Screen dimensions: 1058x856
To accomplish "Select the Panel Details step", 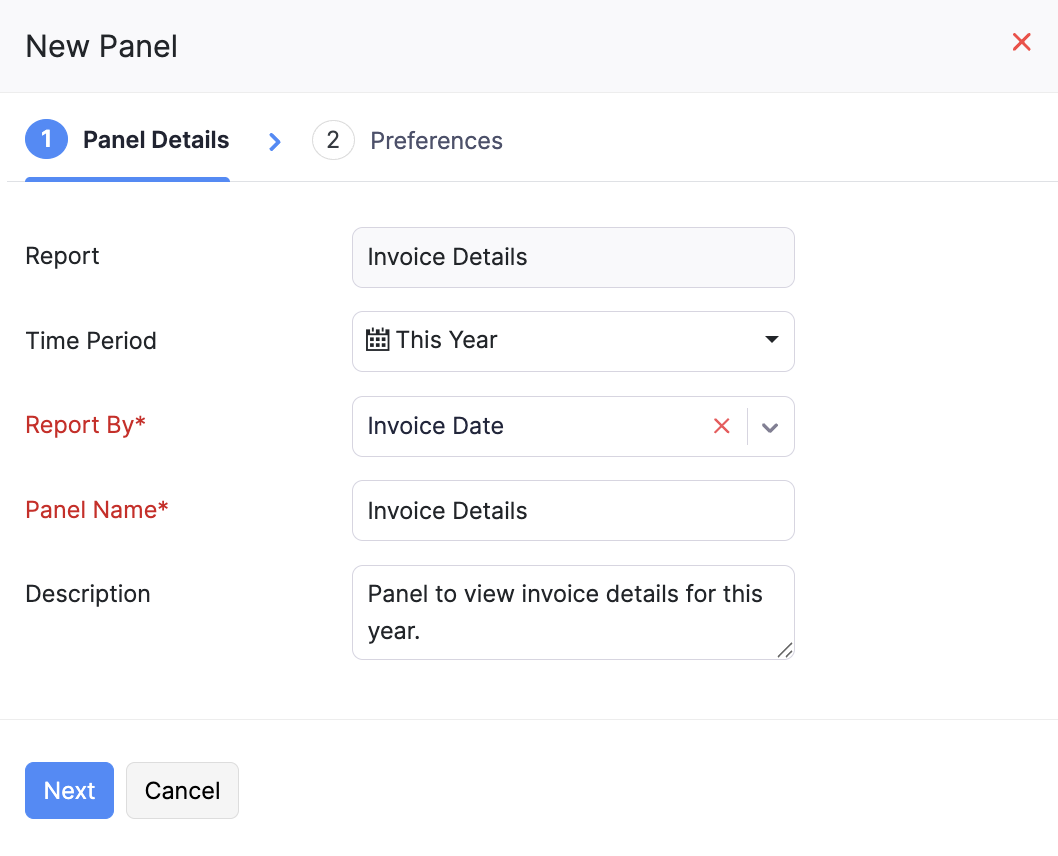I will point(156,140).
